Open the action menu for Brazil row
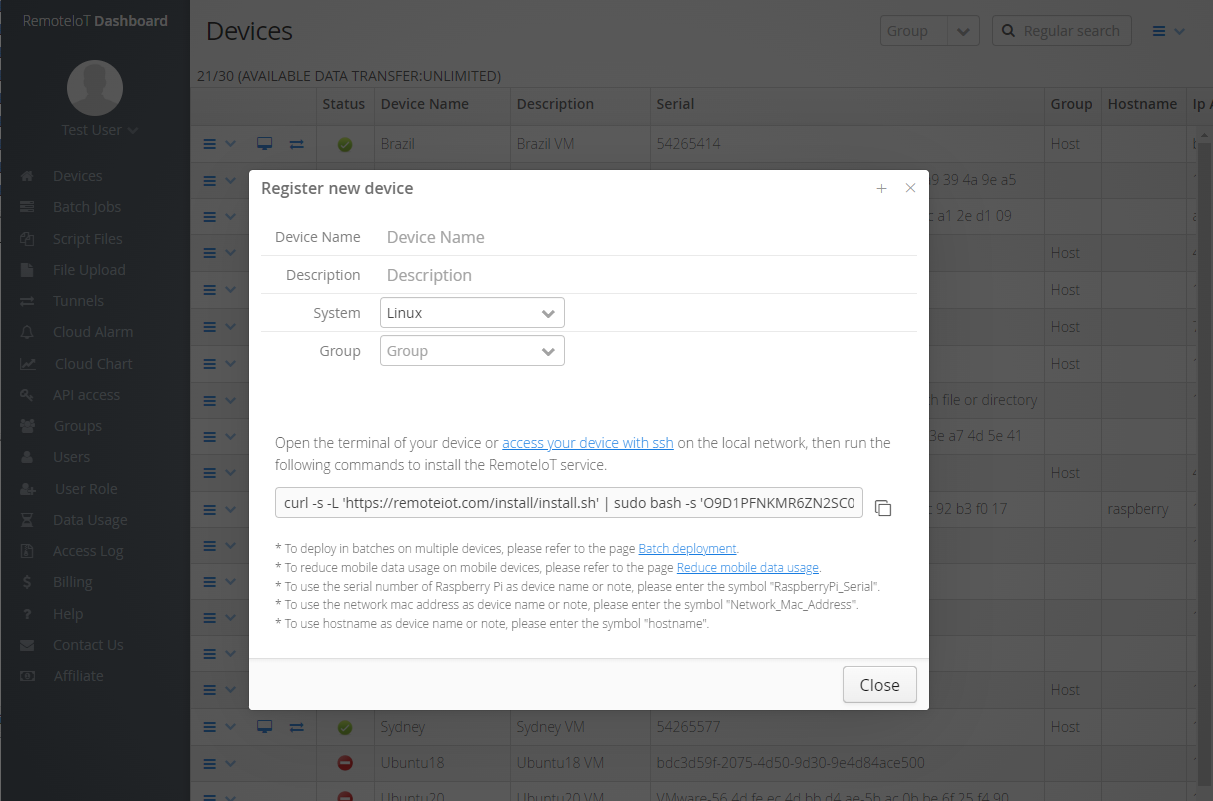 point(220,144)
